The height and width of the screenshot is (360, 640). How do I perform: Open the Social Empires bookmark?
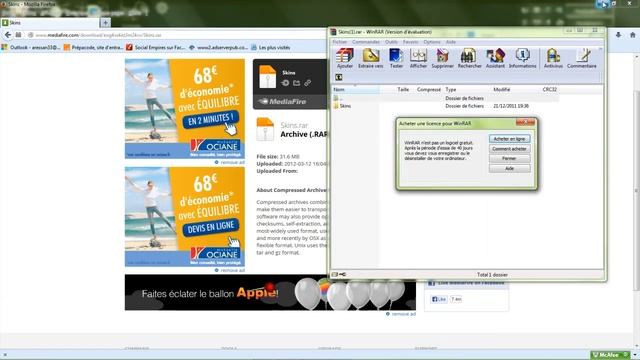pos(156,47)
